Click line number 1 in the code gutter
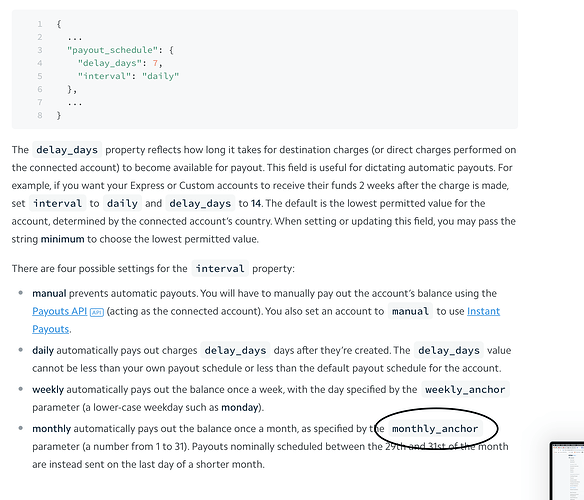The width and height of the screenshot is (584, 500). tap(40, 24)
